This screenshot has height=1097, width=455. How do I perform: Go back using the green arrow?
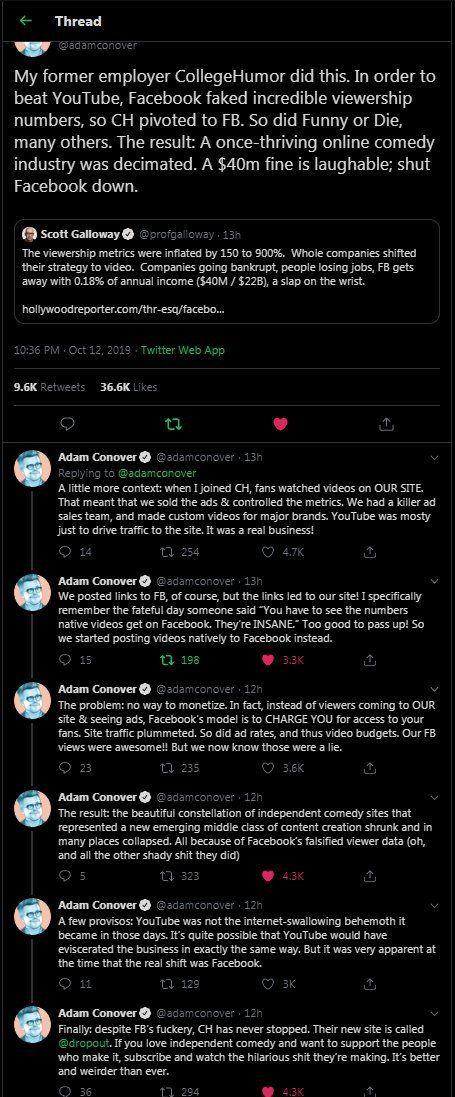coord(26,21)
